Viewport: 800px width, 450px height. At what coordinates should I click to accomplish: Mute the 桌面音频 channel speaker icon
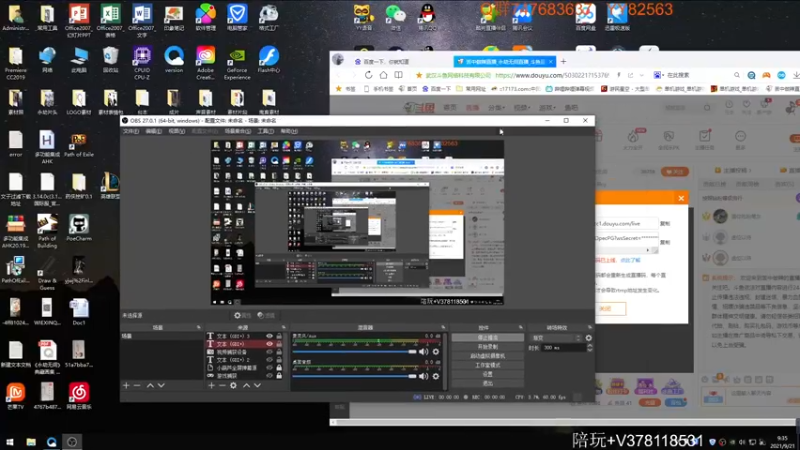(423, 376)
